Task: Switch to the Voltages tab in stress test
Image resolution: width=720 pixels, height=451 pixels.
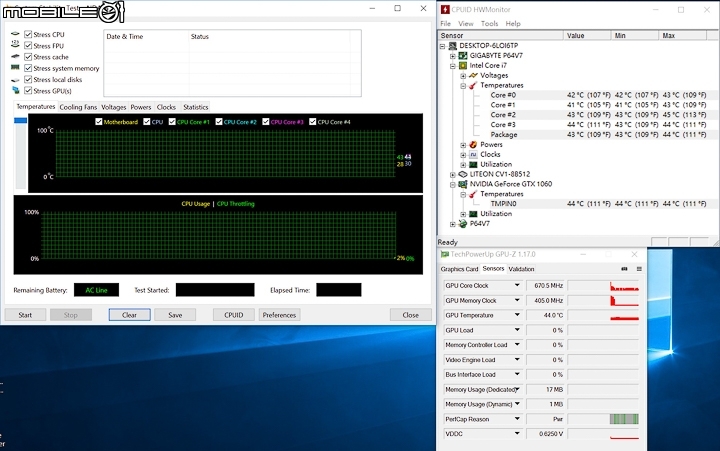Action: point(113,107)
